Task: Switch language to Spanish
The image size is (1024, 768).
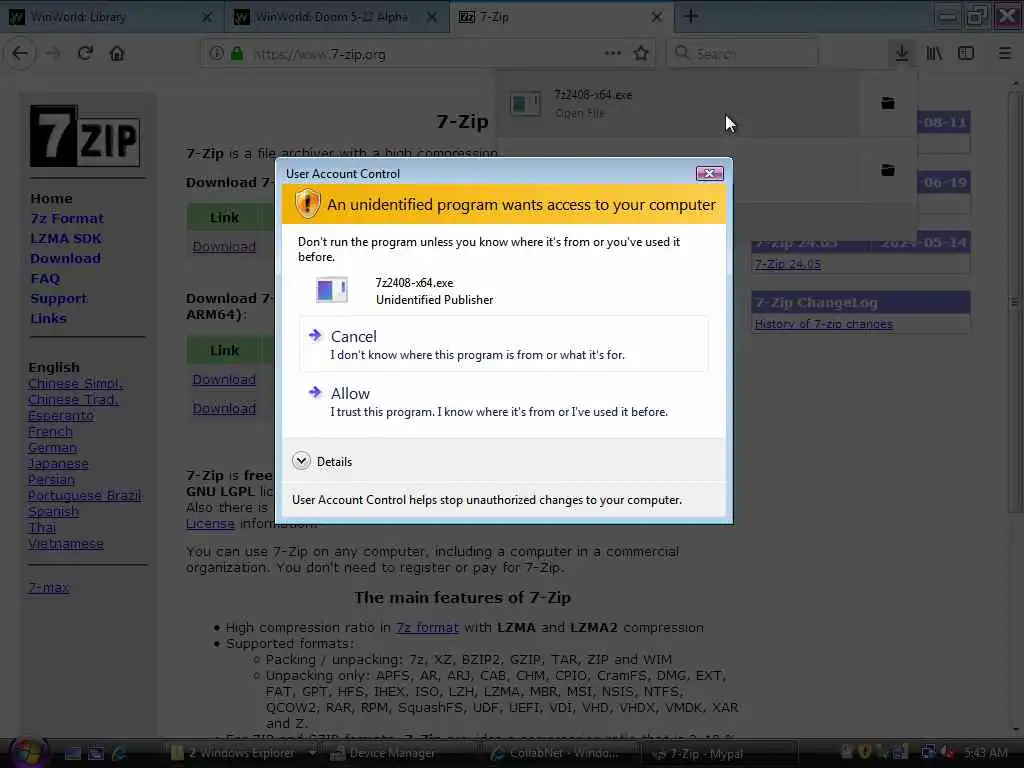Action: click(x=54, y=512)
